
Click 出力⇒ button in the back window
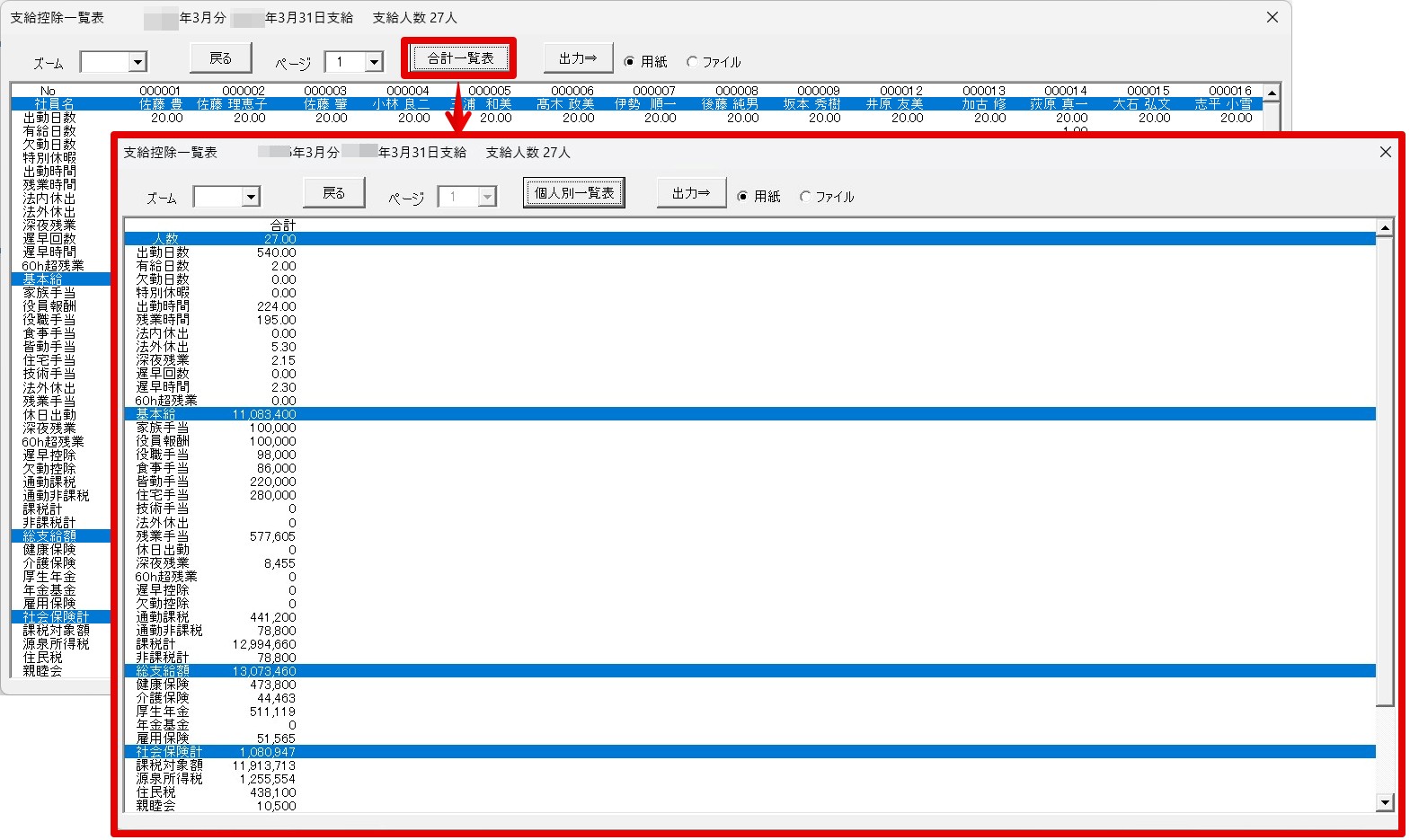[577, 58]
